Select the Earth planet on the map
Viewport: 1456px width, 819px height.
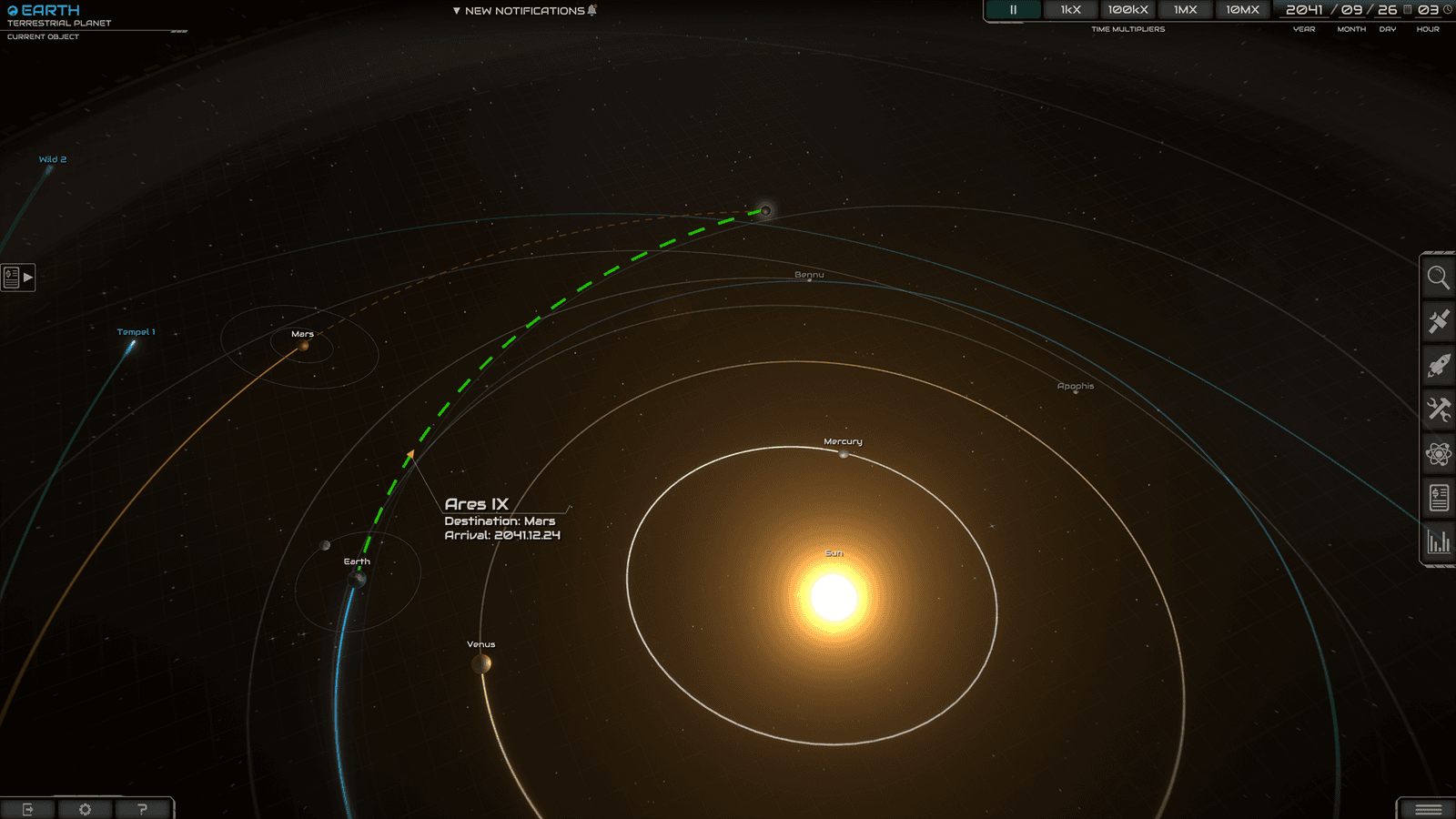point(358,579)
